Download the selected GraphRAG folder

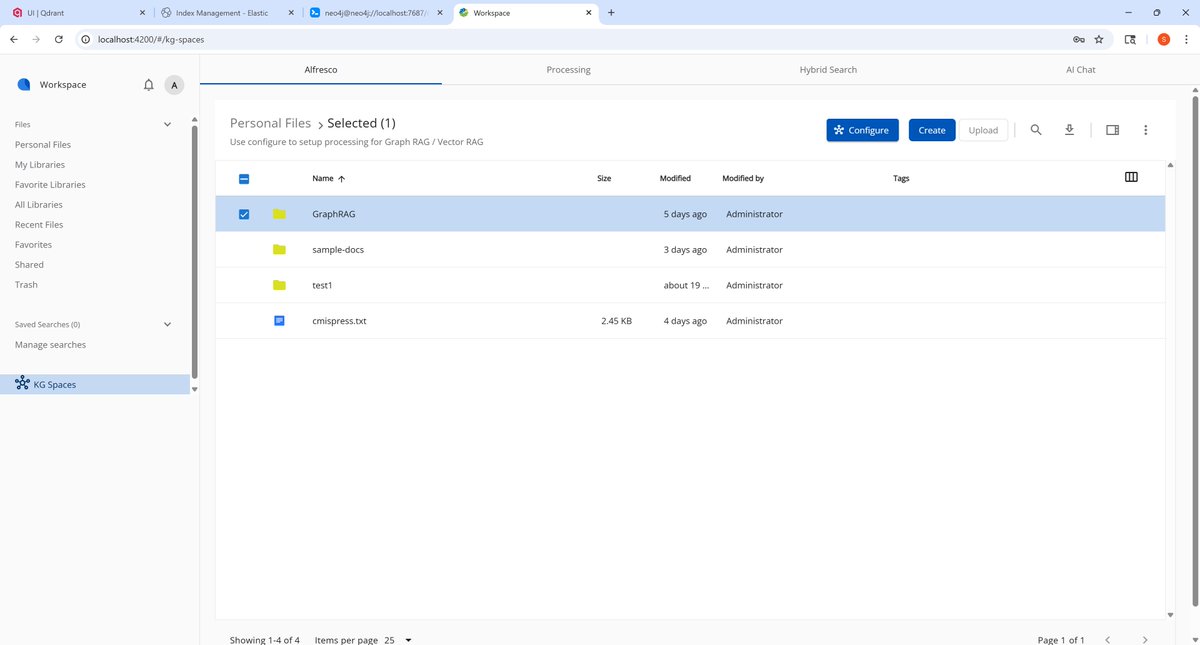pyautogui.click(x=1069, y=129)
